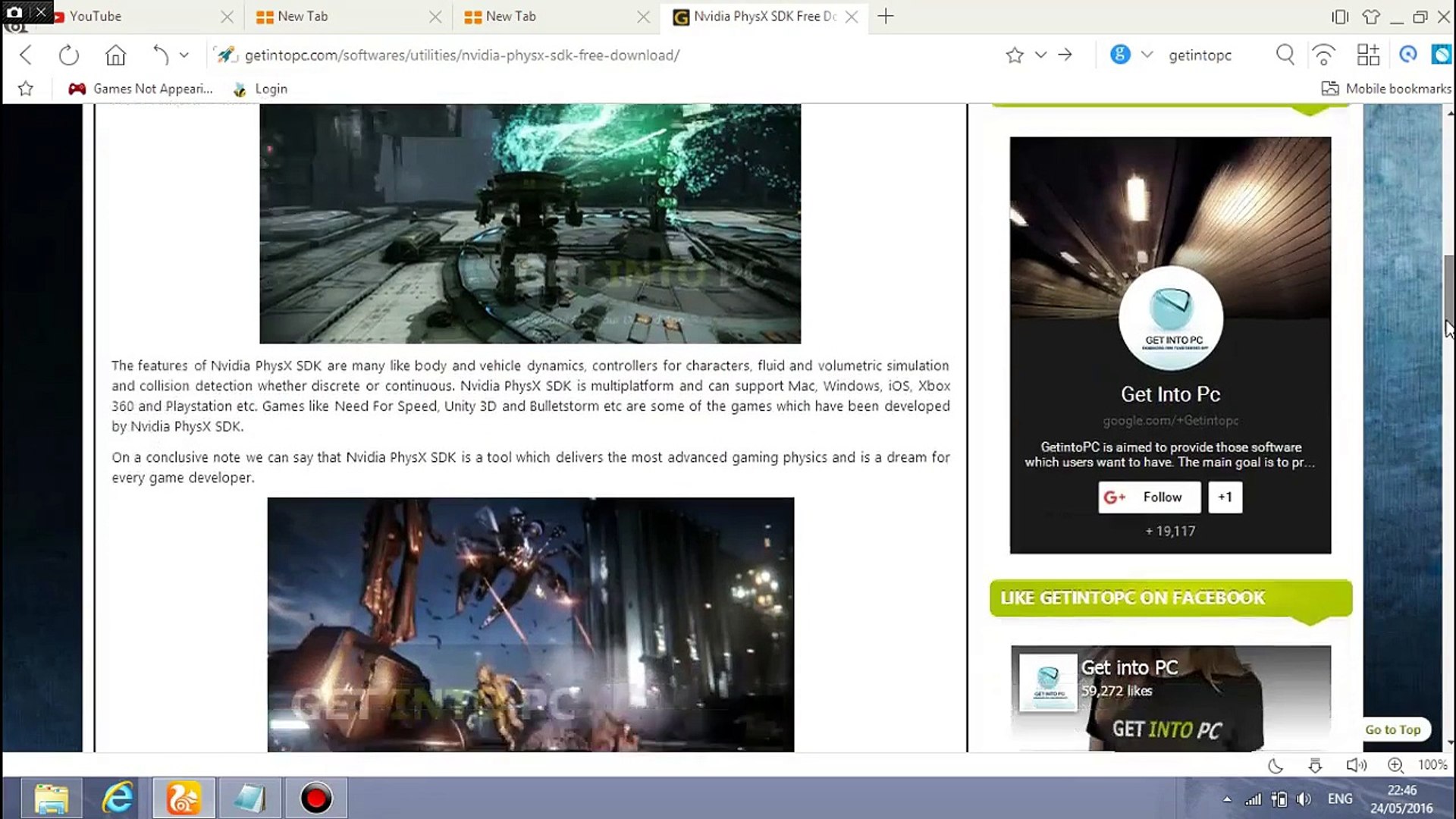Open the WiFi sharing feature
This screenshot has height=819, width=1456.
[x=1324, y=55]
